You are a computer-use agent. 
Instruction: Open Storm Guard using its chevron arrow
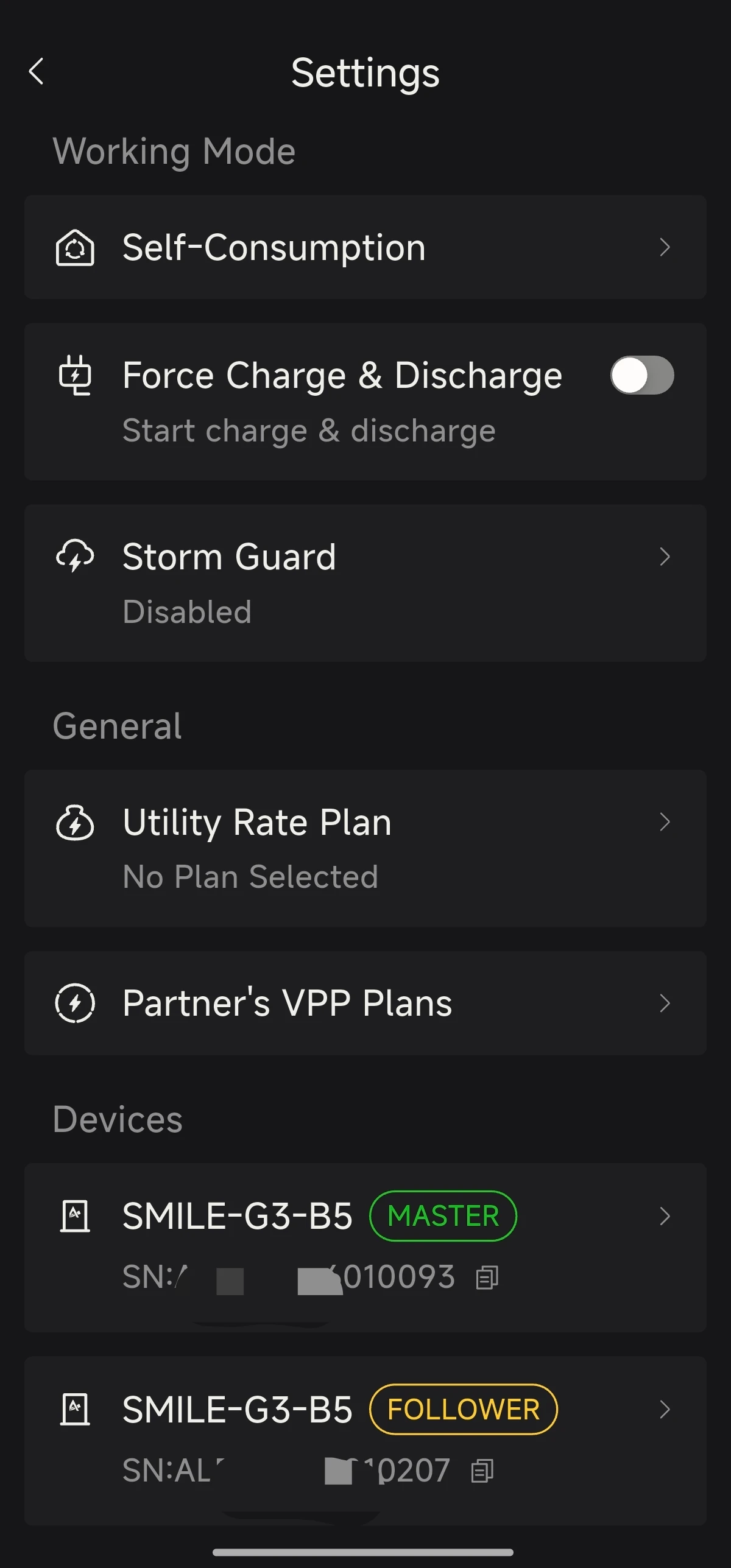tap(665, 556)
